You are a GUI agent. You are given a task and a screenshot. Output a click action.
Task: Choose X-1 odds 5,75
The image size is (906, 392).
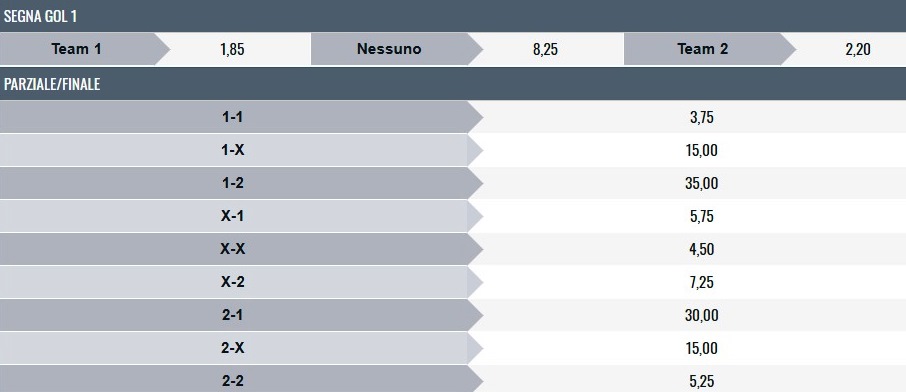tap(701, 216)
